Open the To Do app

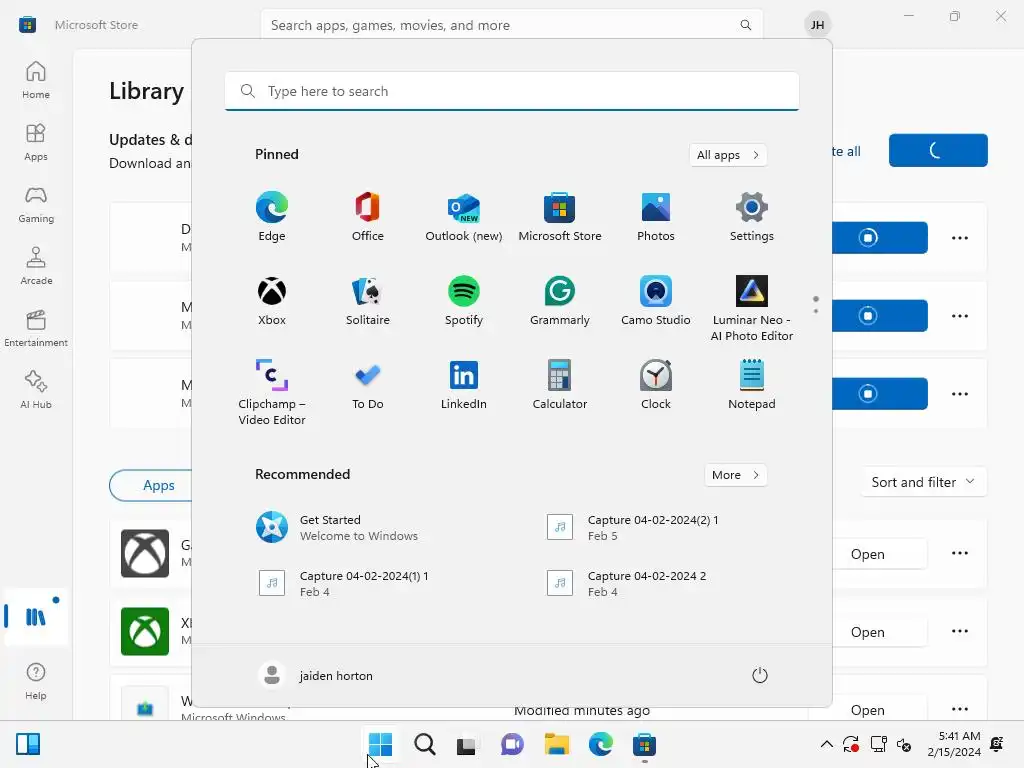point(368,385)
